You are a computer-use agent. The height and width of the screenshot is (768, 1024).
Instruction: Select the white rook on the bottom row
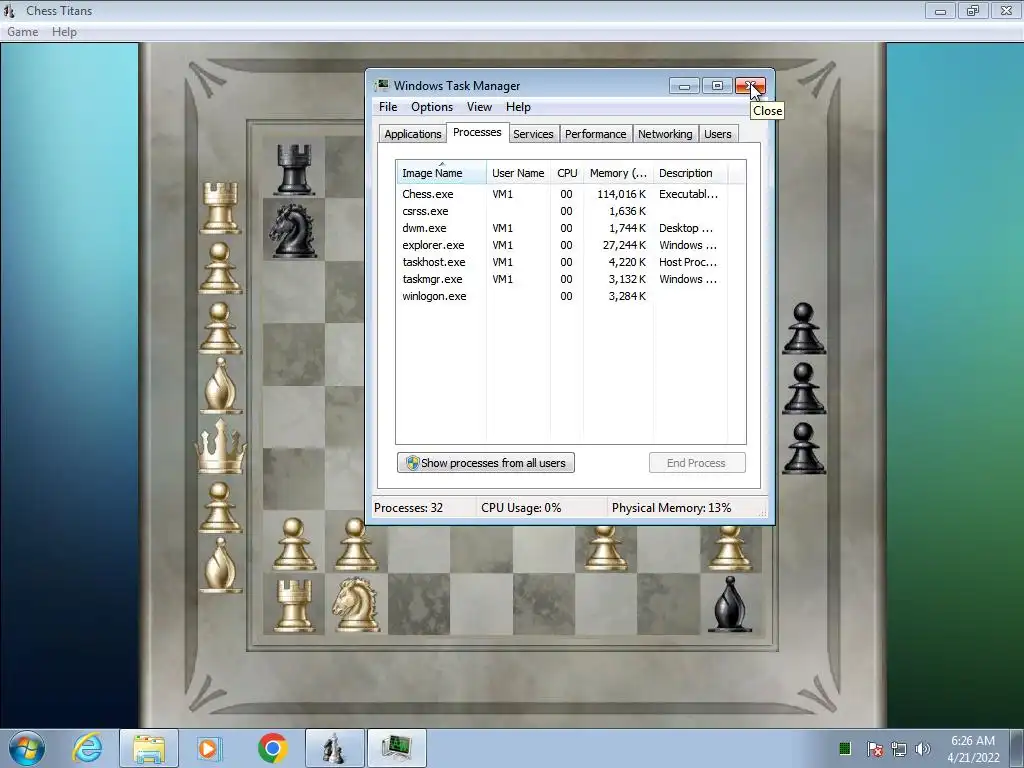coord(293,605)
